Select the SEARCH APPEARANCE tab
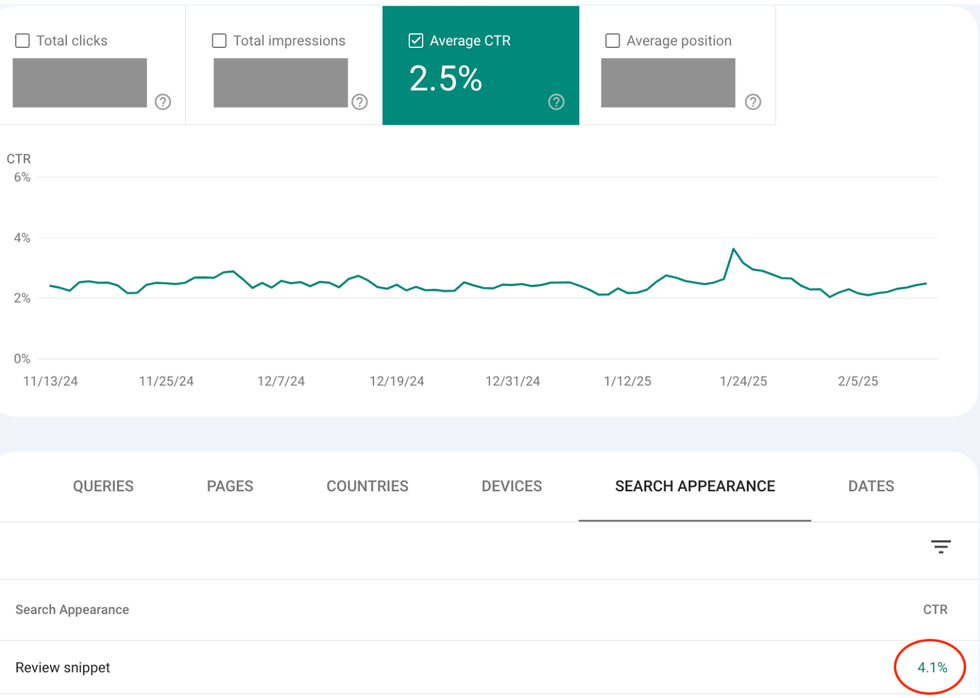Image resolution: width=980 pixels, height=698 pixels. [694, 486]
